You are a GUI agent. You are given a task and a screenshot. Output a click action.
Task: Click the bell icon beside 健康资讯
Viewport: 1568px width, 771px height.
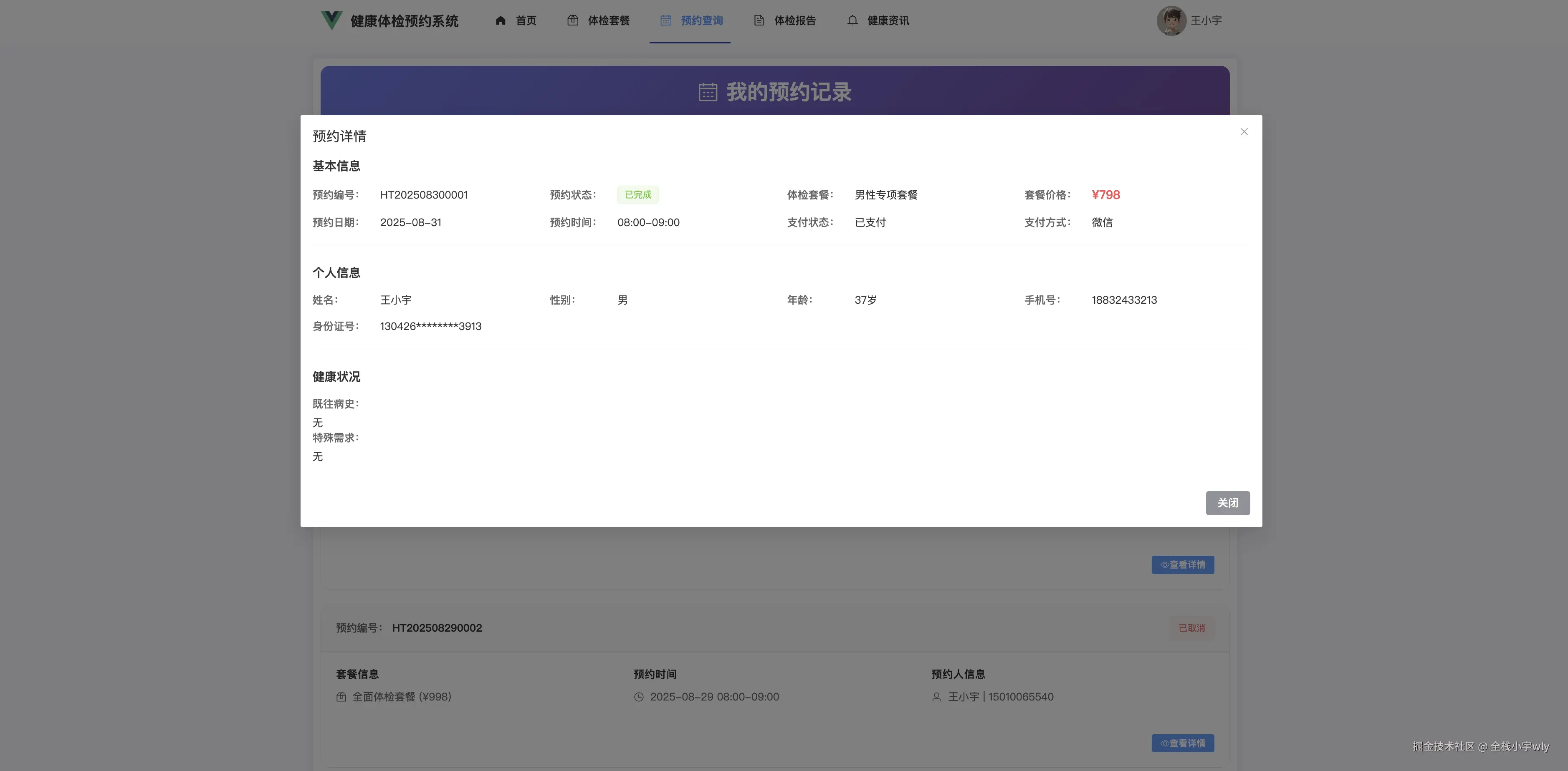click(852, 20)
